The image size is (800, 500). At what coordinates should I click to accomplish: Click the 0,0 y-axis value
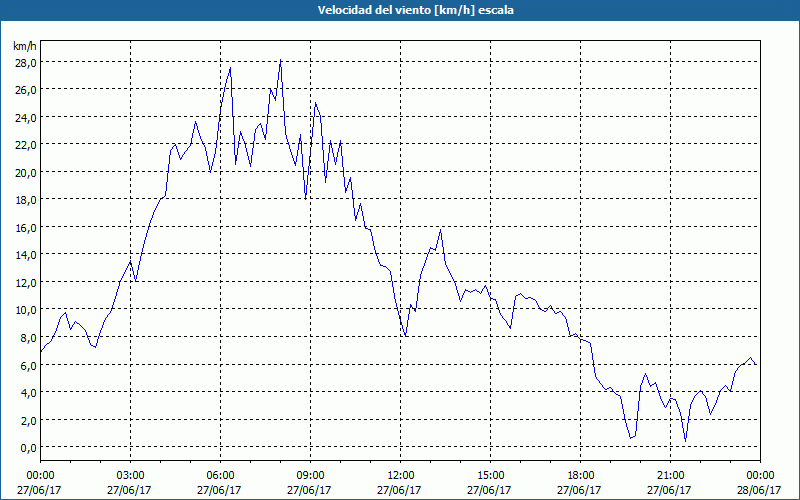pos(28,447)
